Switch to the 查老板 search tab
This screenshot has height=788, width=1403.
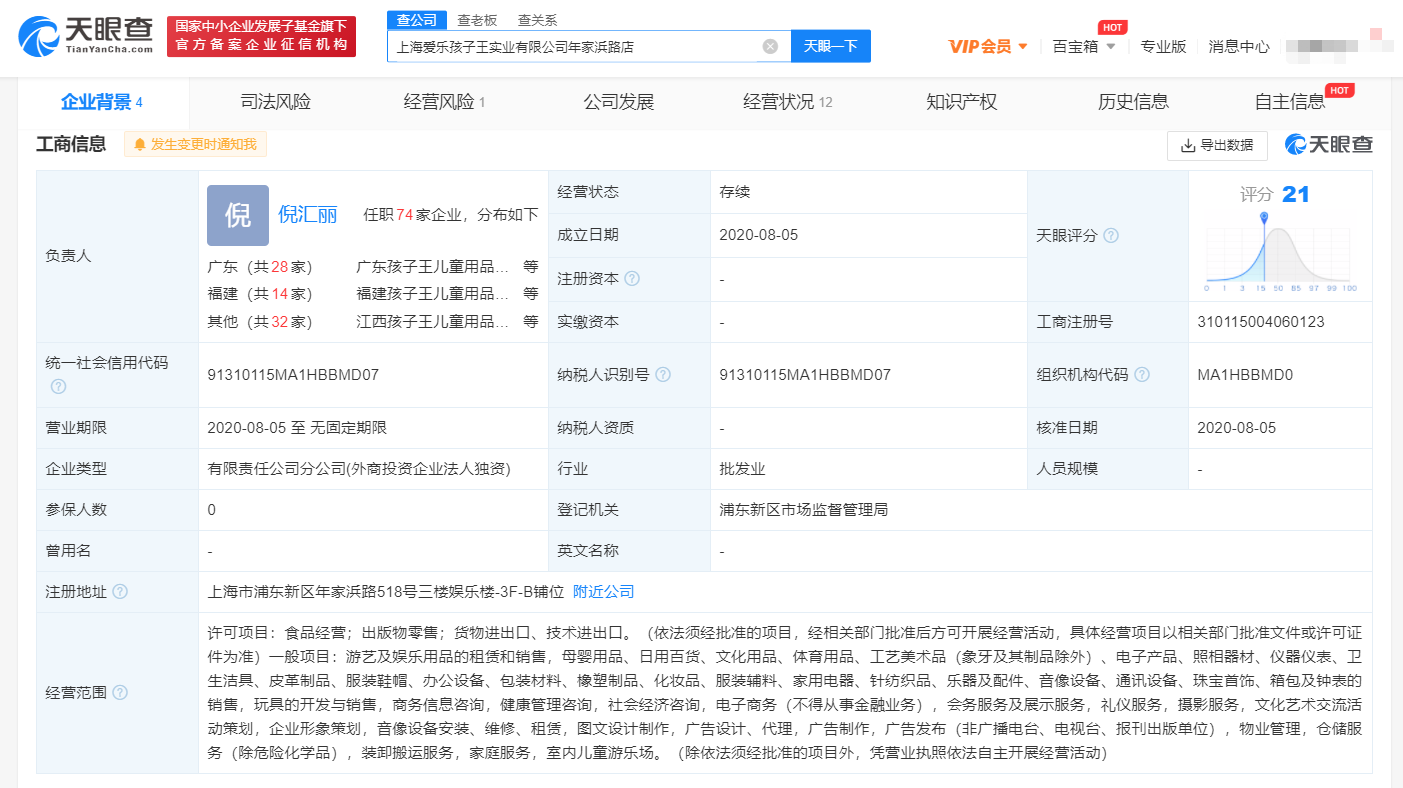[477, 20]
